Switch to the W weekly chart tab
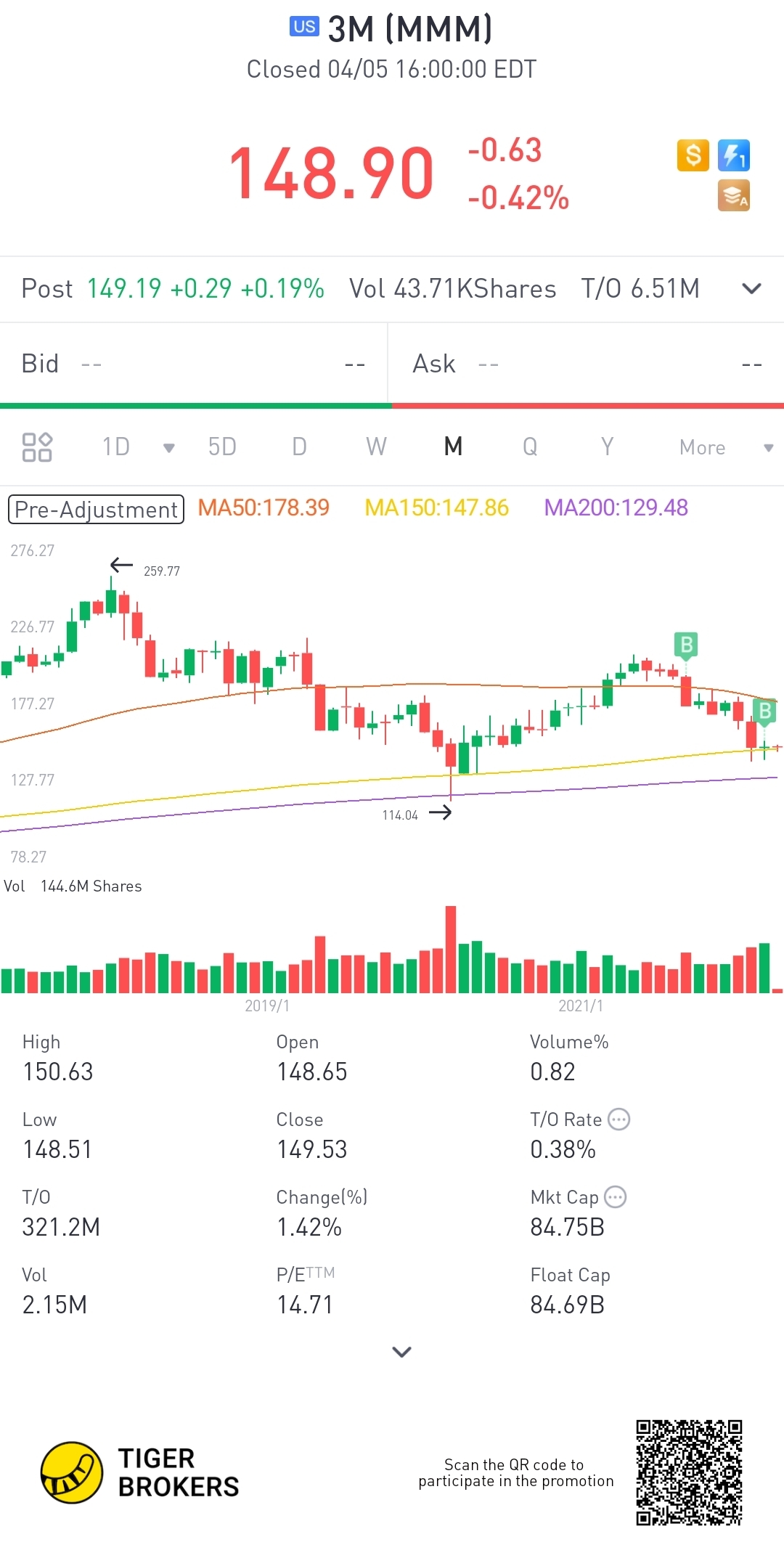784x1566 pixels. [x=376, y=446]
